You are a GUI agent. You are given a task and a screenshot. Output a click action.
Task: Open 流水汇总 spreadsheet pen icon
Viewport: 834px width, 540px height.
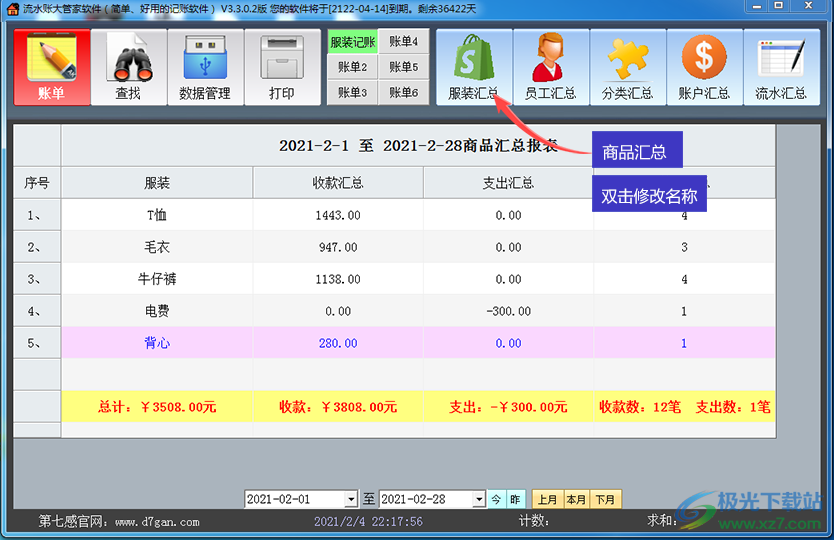point(781,67)
